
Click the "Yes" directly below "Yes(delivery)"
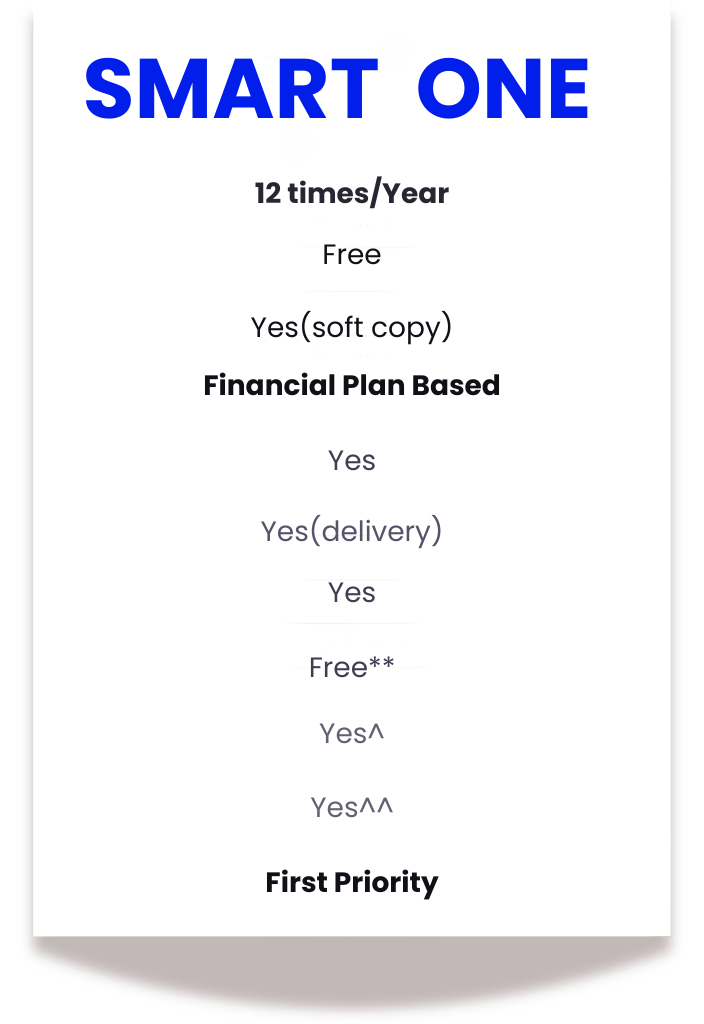coord(352,592)
